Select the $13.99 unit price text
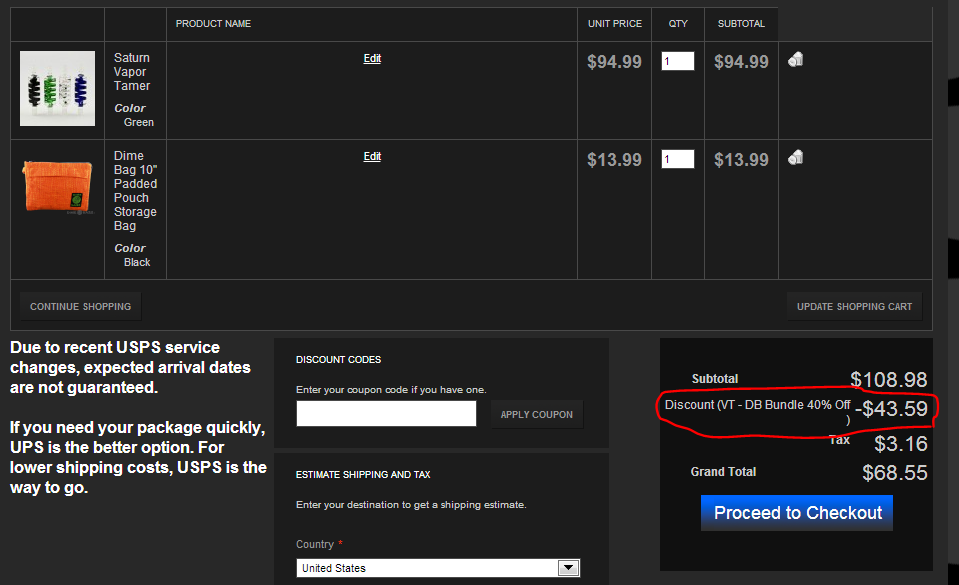This screenshot has height=585, width=959. (x=614, y=160)
